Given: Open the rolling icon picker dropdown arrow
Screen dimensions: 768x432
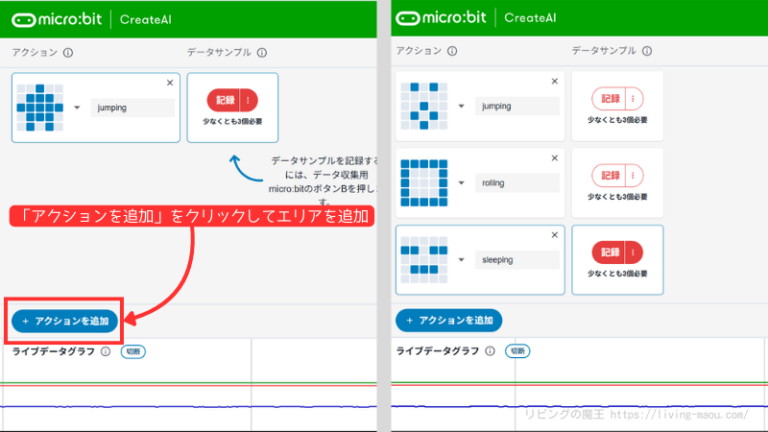Looking at the screenshot, I should [461, 182].
